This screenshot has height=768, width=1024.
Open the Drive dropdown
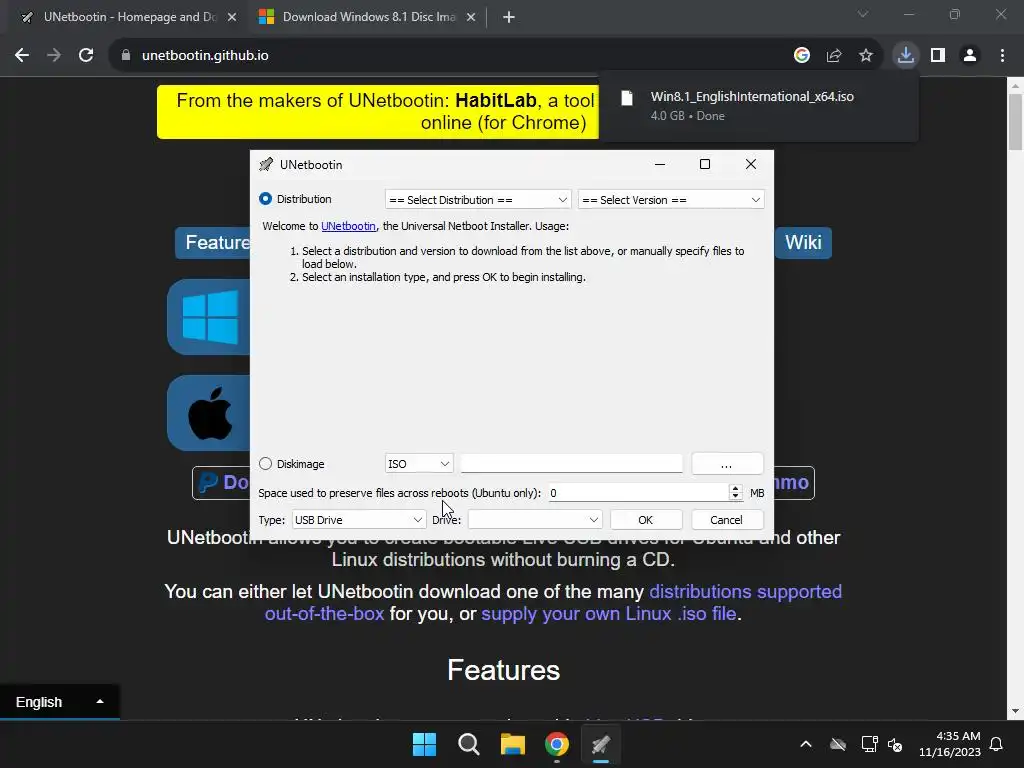(535, 520)
